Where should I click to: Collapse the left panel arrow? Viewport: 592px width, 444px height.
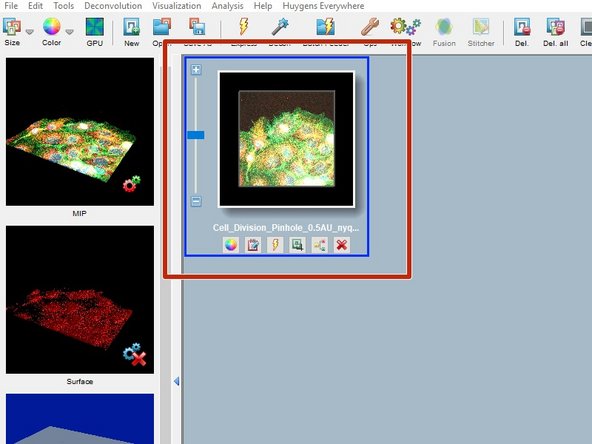176,381
